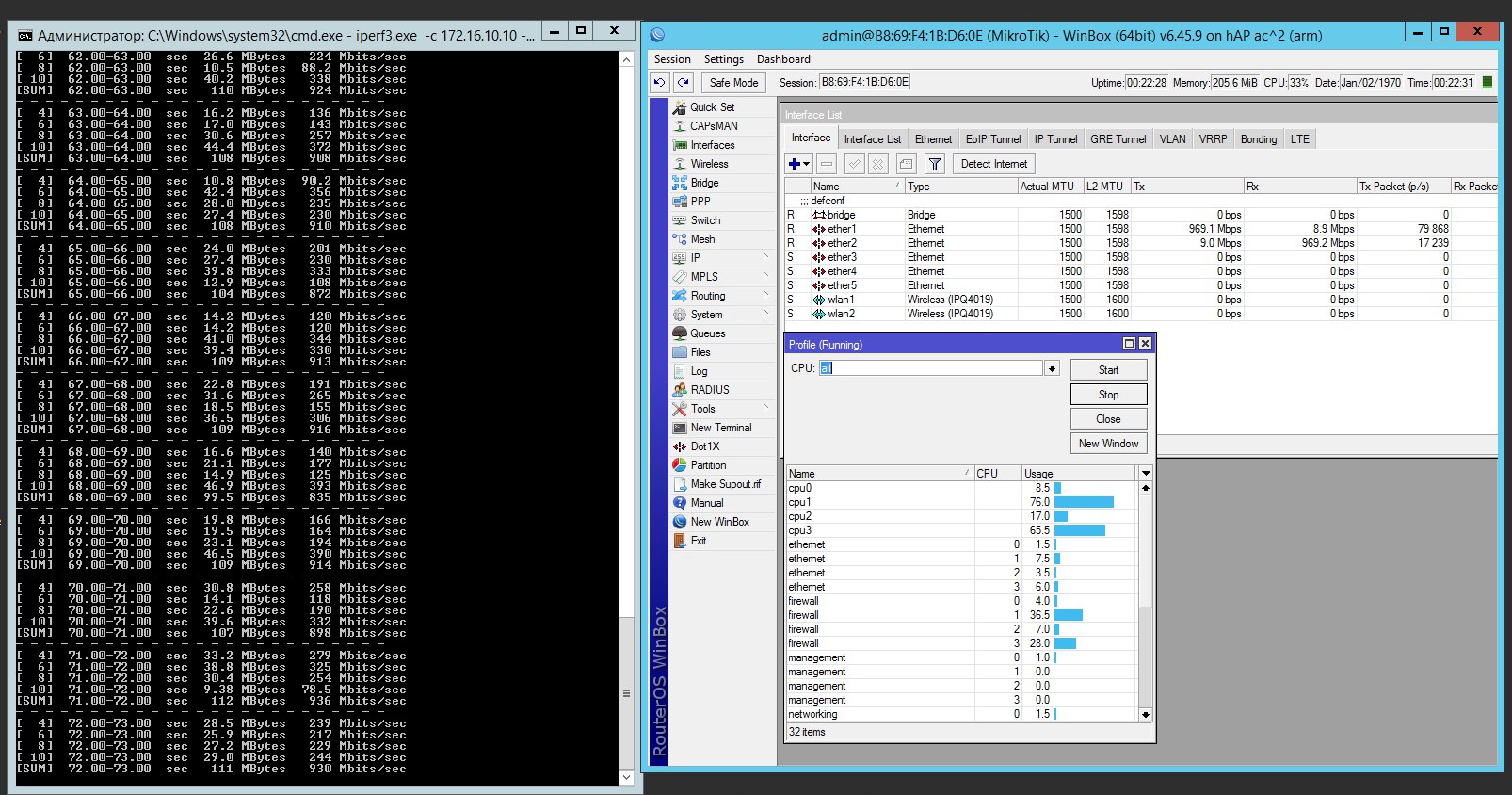This screenshot has height=795, width=1512.
Task: Open the Bridge menu item
Action: coord(704,183)
